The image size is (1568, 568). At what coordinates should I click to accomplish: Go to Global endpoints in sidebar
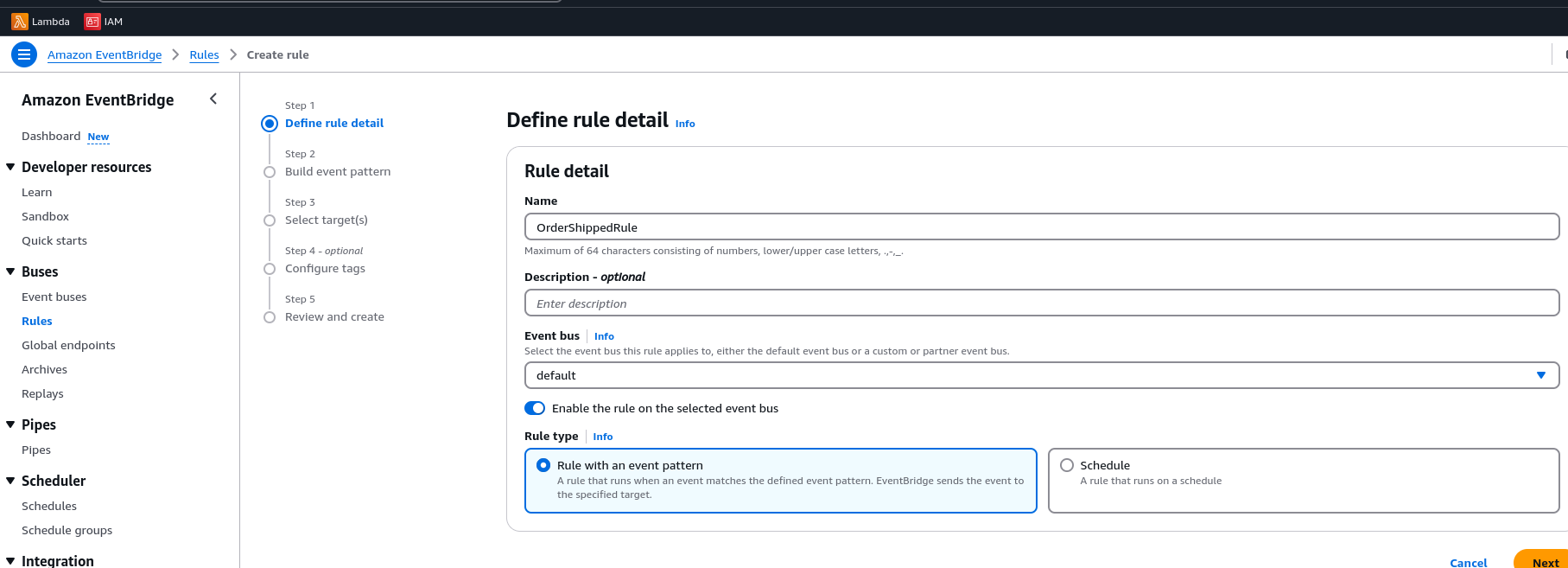68,345
